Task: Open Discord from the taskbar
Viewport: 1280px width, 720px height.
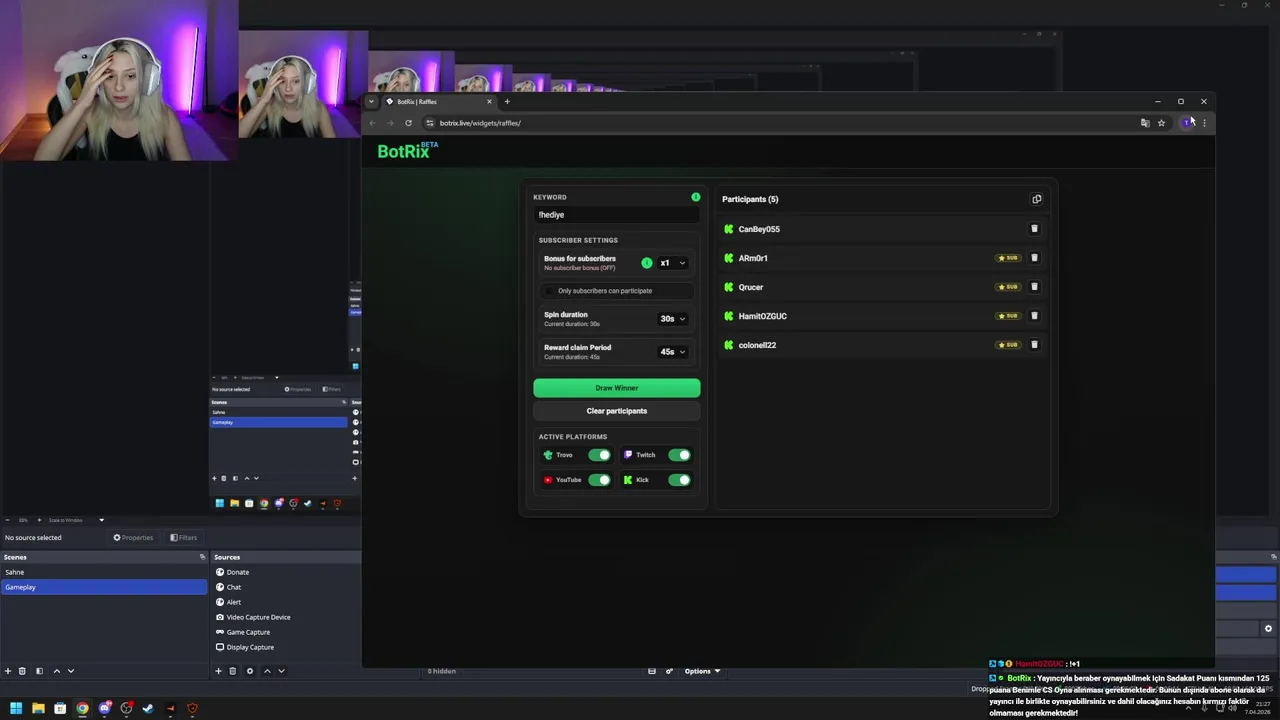Action: [x=104, y=708]
